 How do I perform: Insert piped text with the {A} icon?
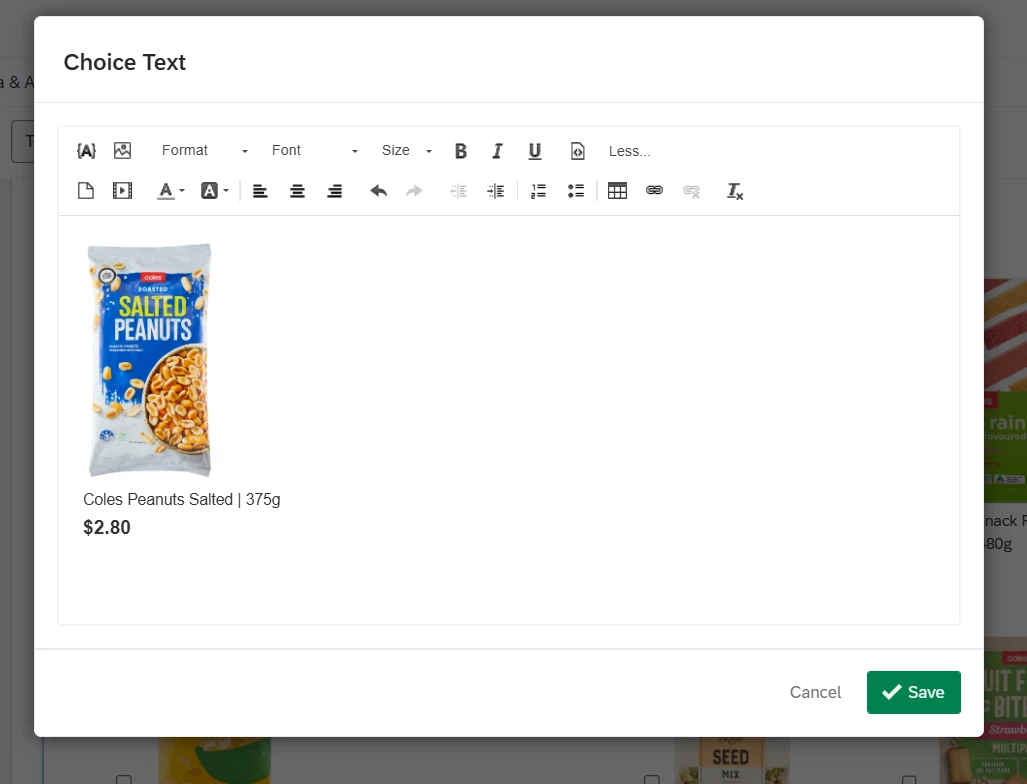point(86,151)
